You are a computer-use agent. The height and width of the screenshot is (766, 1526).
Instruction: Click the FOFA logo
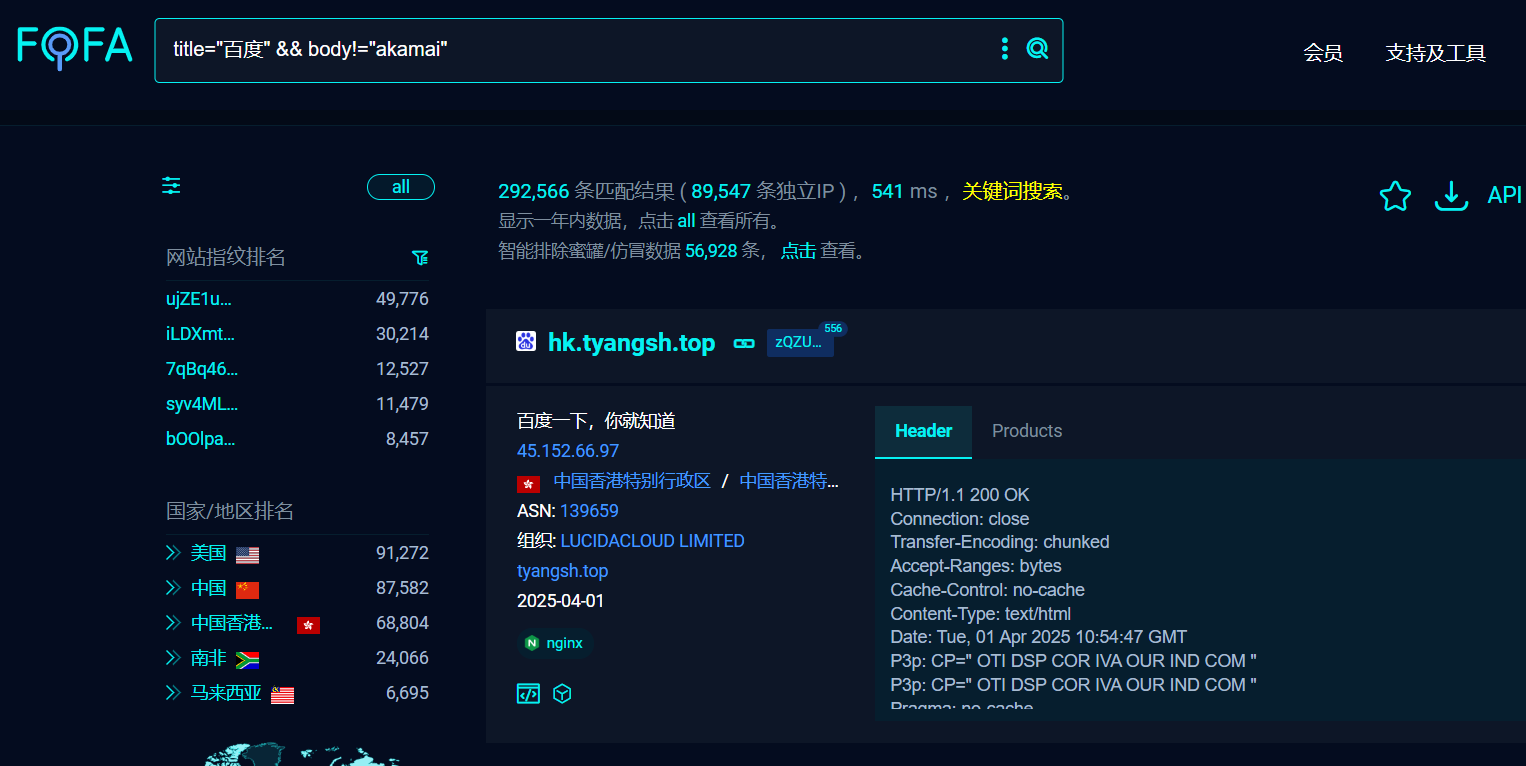pyautogui.click(x=75, y=47)
